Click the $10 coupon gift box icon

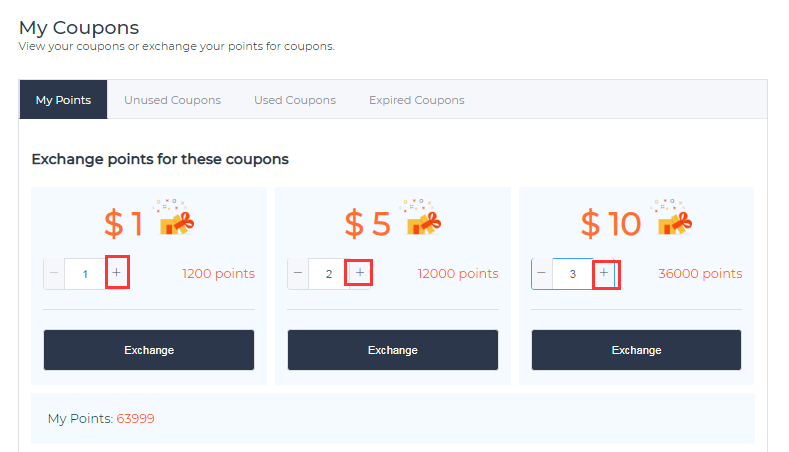(672, 217)
